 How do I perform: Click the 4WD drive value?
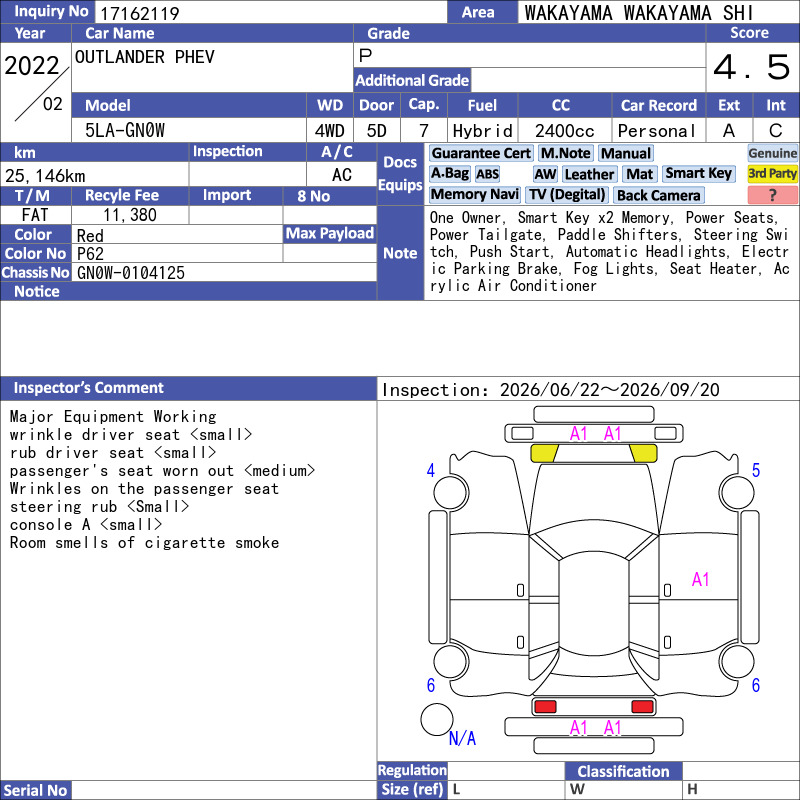click(330, 131)
